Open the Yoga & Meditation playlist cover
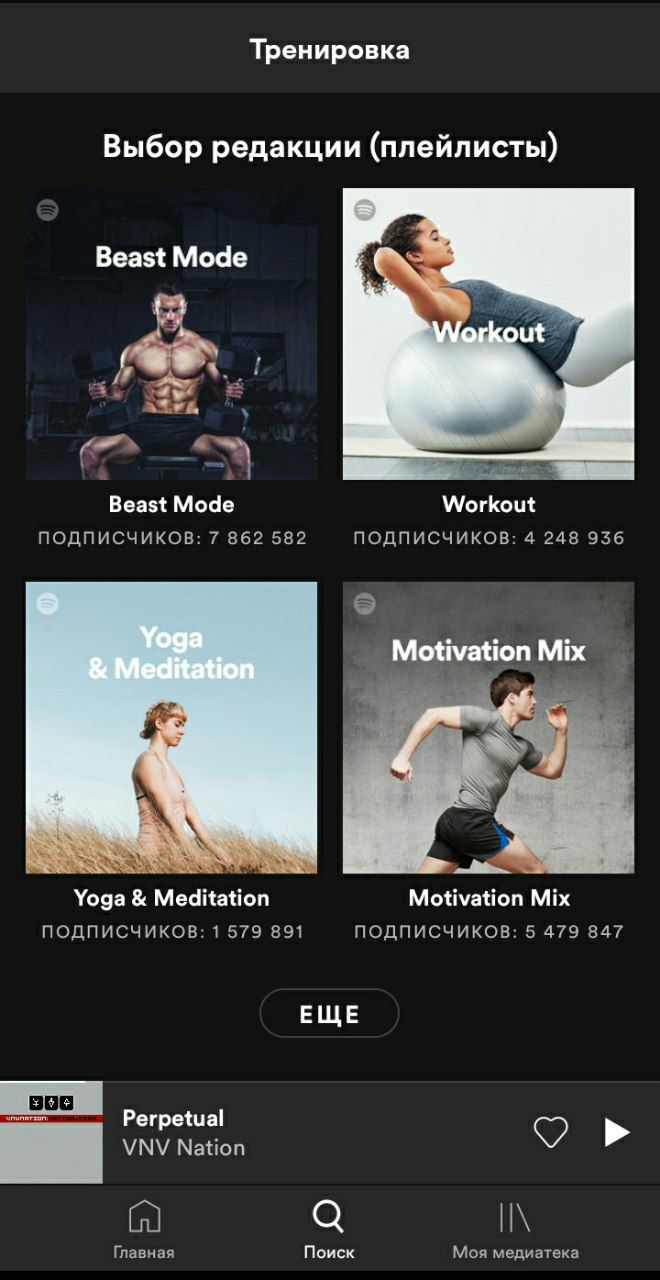The image size is (660, 1280). 172,728
